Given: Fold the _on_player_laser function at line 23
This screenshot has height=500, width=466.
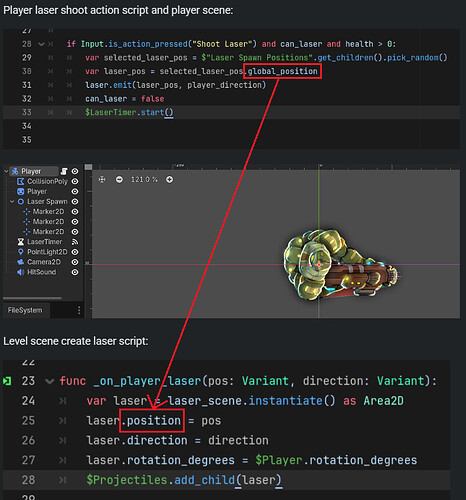Looking at the screenshot, I should pos(49,381).
